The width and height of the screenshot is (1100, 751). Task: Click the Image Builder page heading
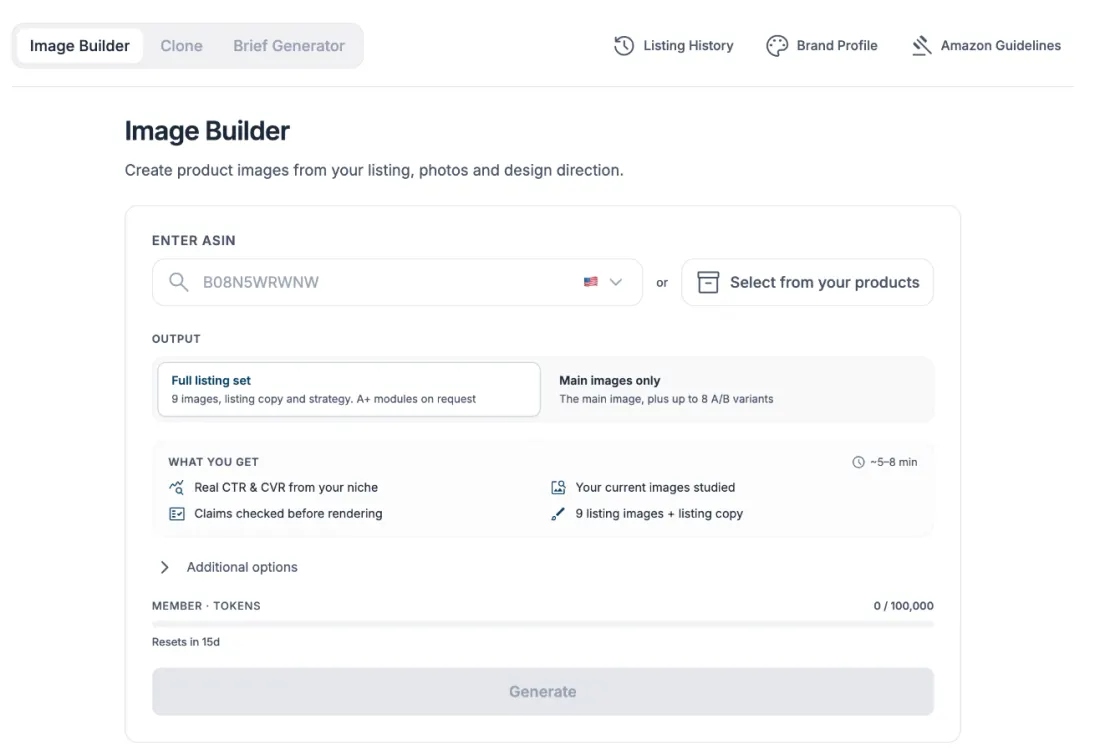pyautogui.click(x=207, y=131)
